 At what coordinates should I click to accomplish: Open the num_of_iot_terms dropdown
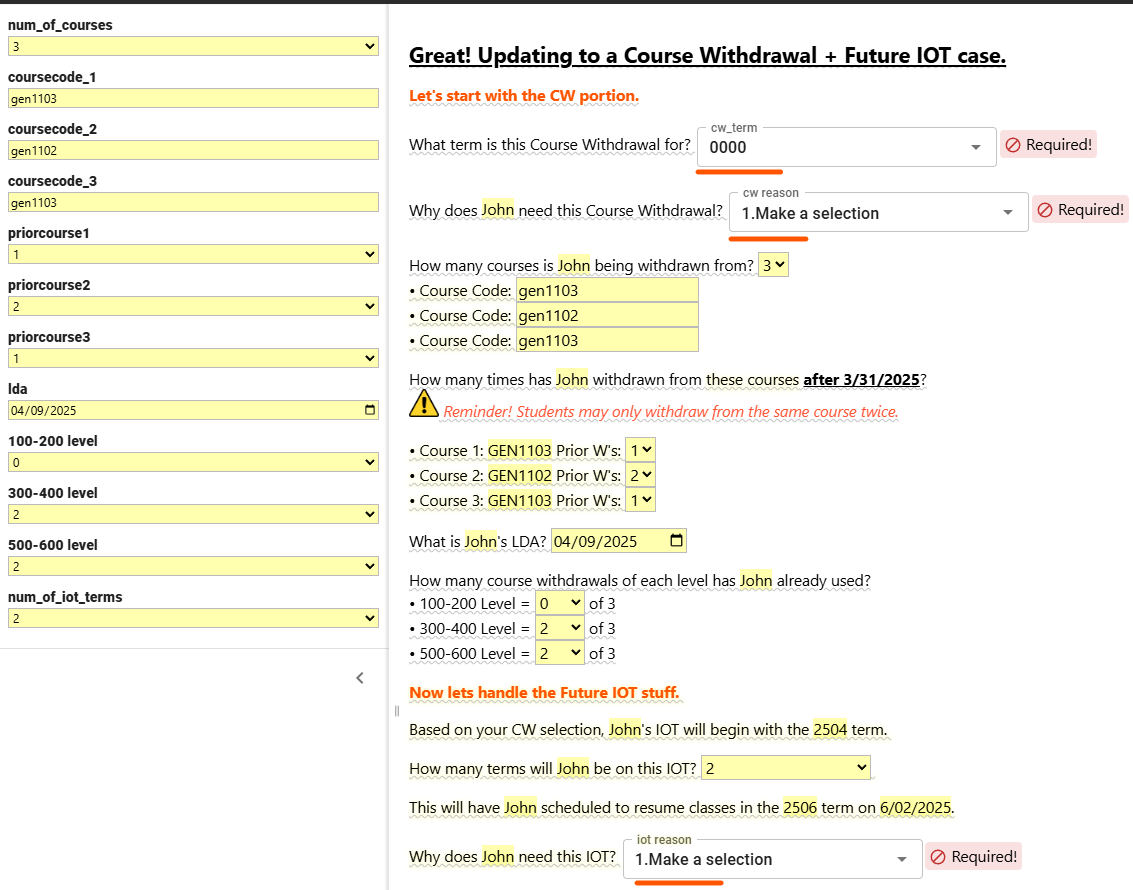[x=193, y=618]
